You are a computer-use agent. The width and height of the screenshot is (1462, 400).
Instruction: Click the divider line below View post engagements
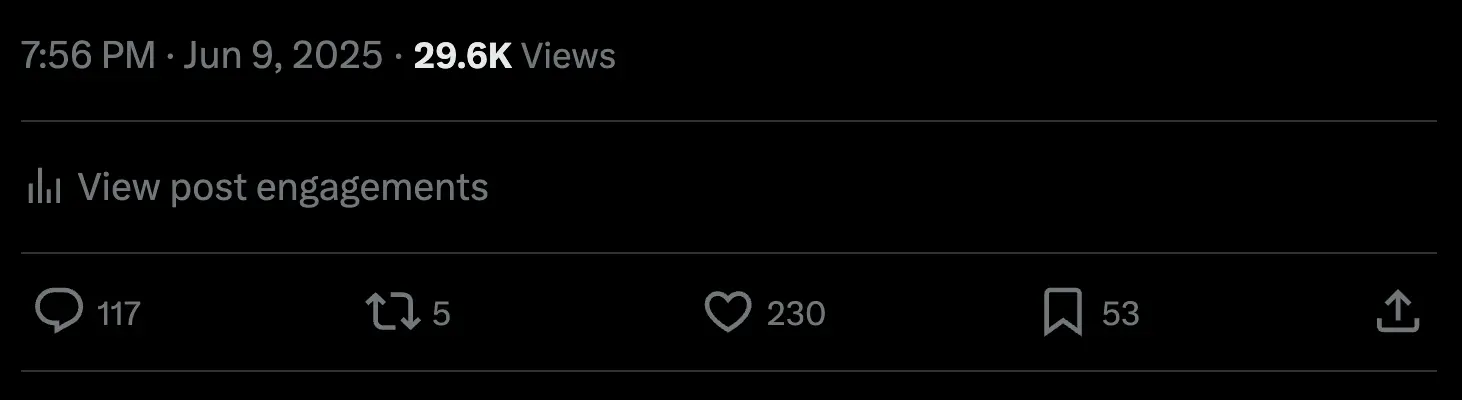click(730, 253)
